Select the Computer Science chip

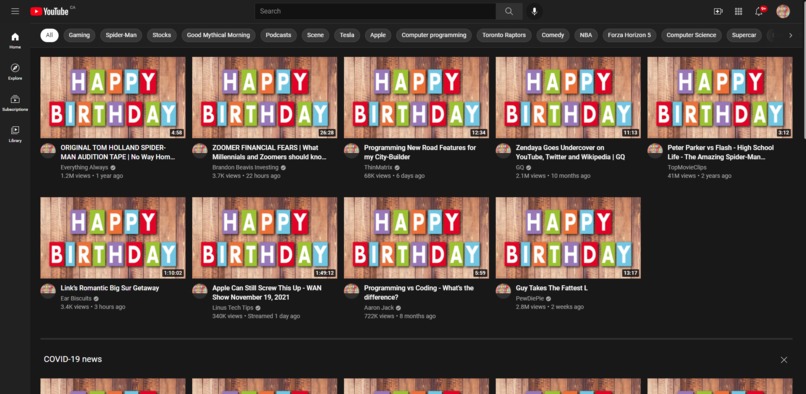point(691,35)
